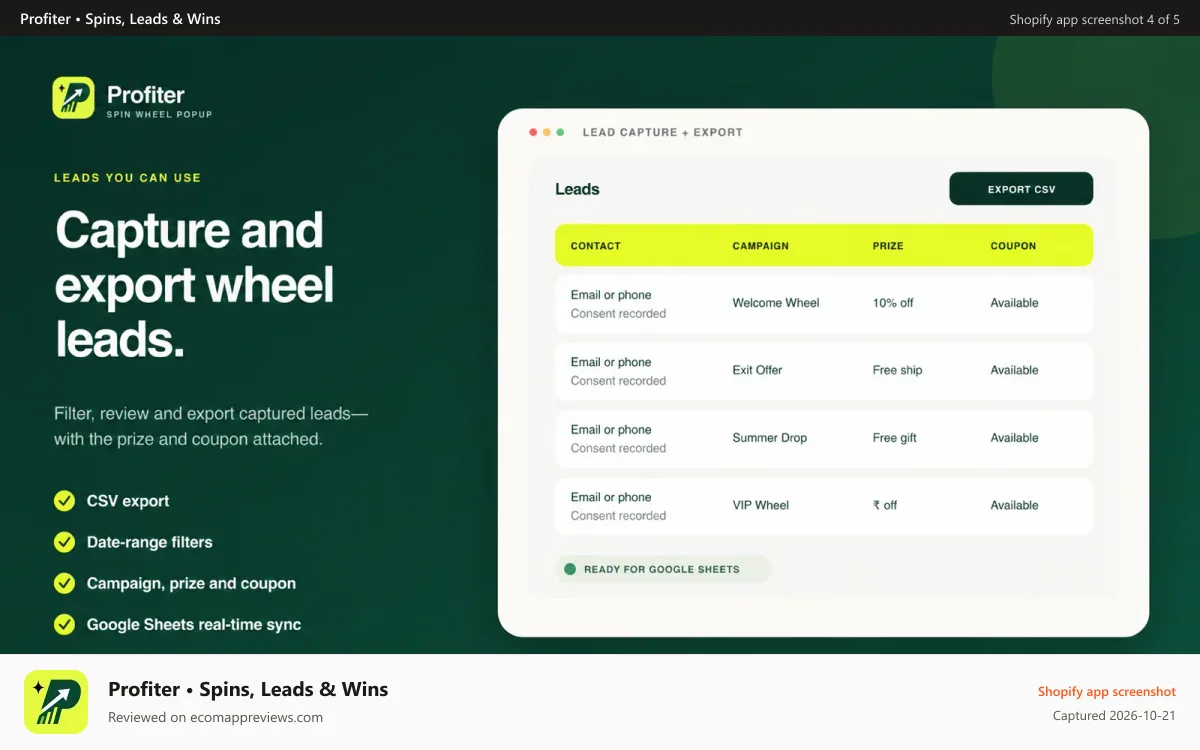Screen dimensions: 1200x750
Task: Click the Ready for Google Sheets badge
Action: tap(664, 569)
